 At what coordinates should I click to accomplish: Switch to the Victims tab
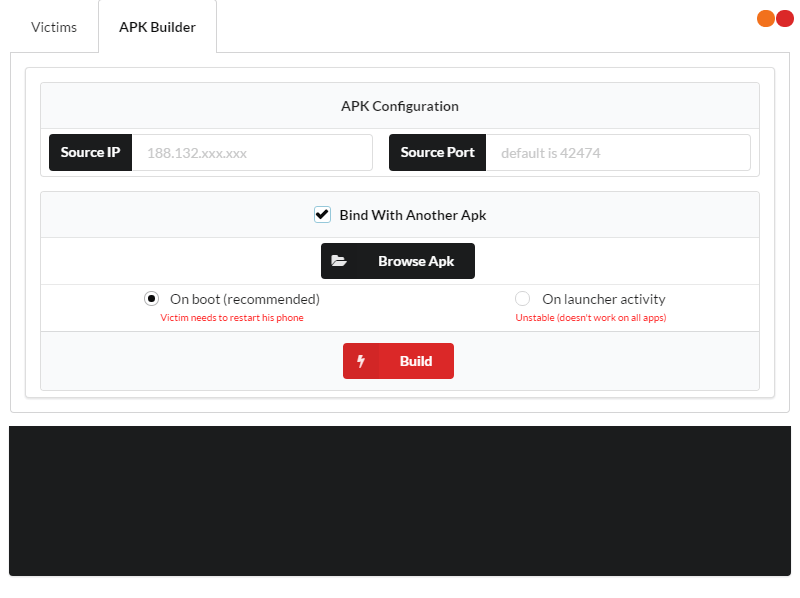click(54, 27)
